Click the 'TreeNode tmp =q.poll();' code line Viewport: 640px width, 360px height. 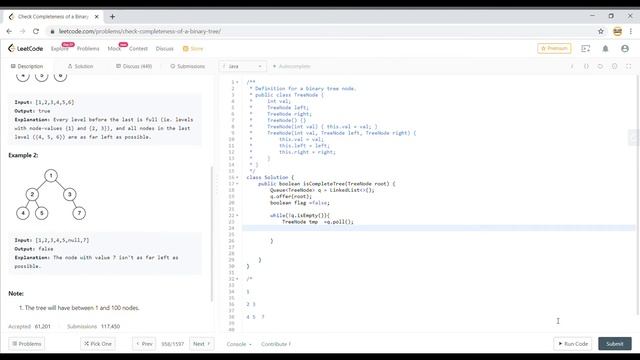pos(318,222)
